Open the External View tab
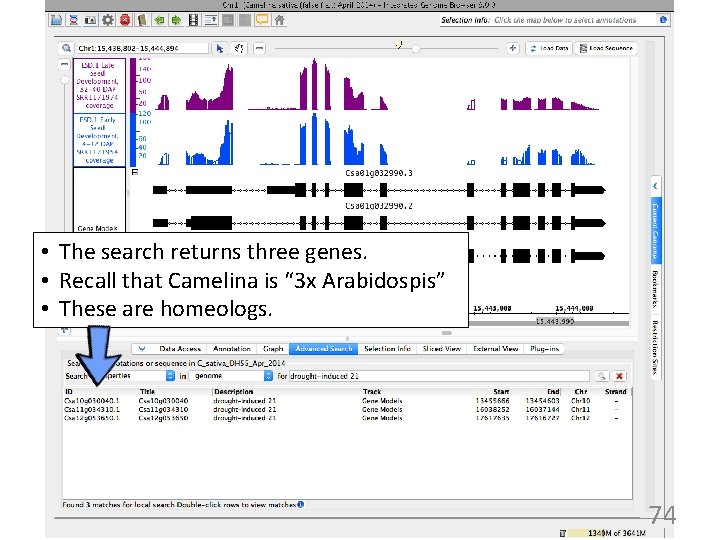The height and width of the screenshot is (540, 720). point(495,349)
